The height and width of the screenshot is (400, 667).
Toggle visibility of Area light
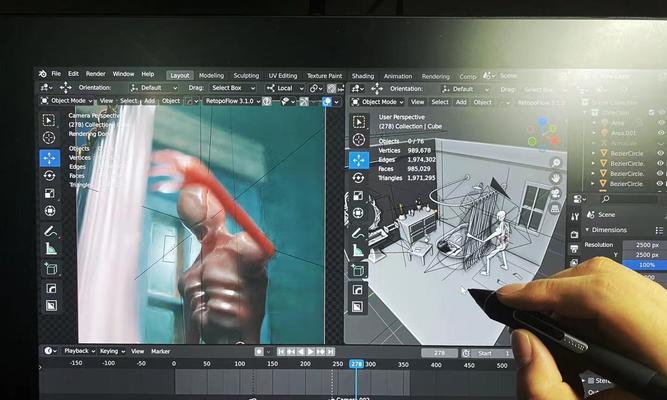pos(661,123)
